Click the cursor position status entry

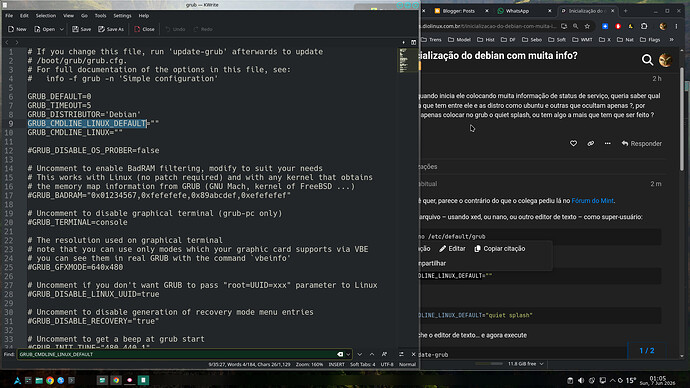250,364
